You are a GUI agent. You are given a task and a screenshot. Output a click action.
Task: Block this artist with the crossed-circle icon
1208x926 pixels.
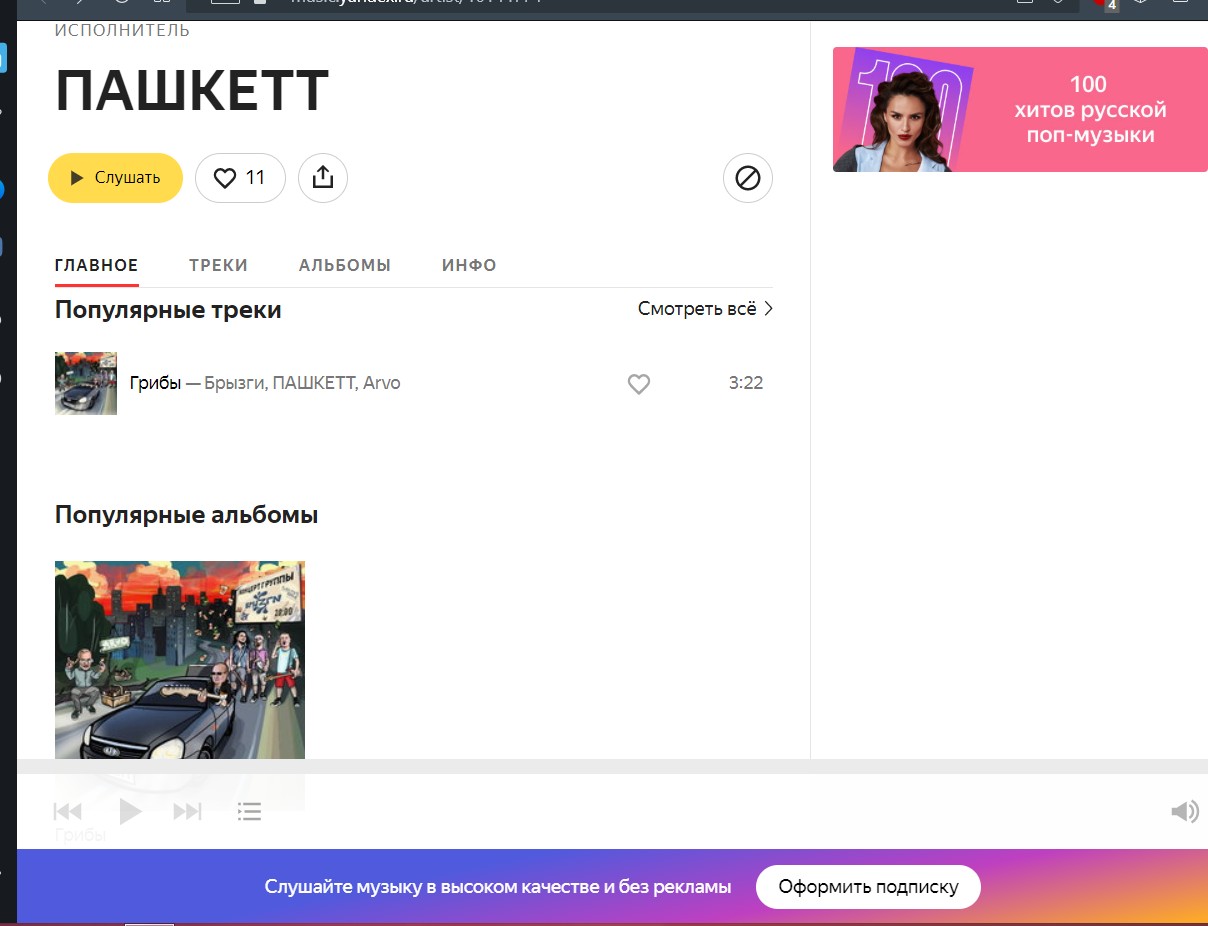coord(748,178)
